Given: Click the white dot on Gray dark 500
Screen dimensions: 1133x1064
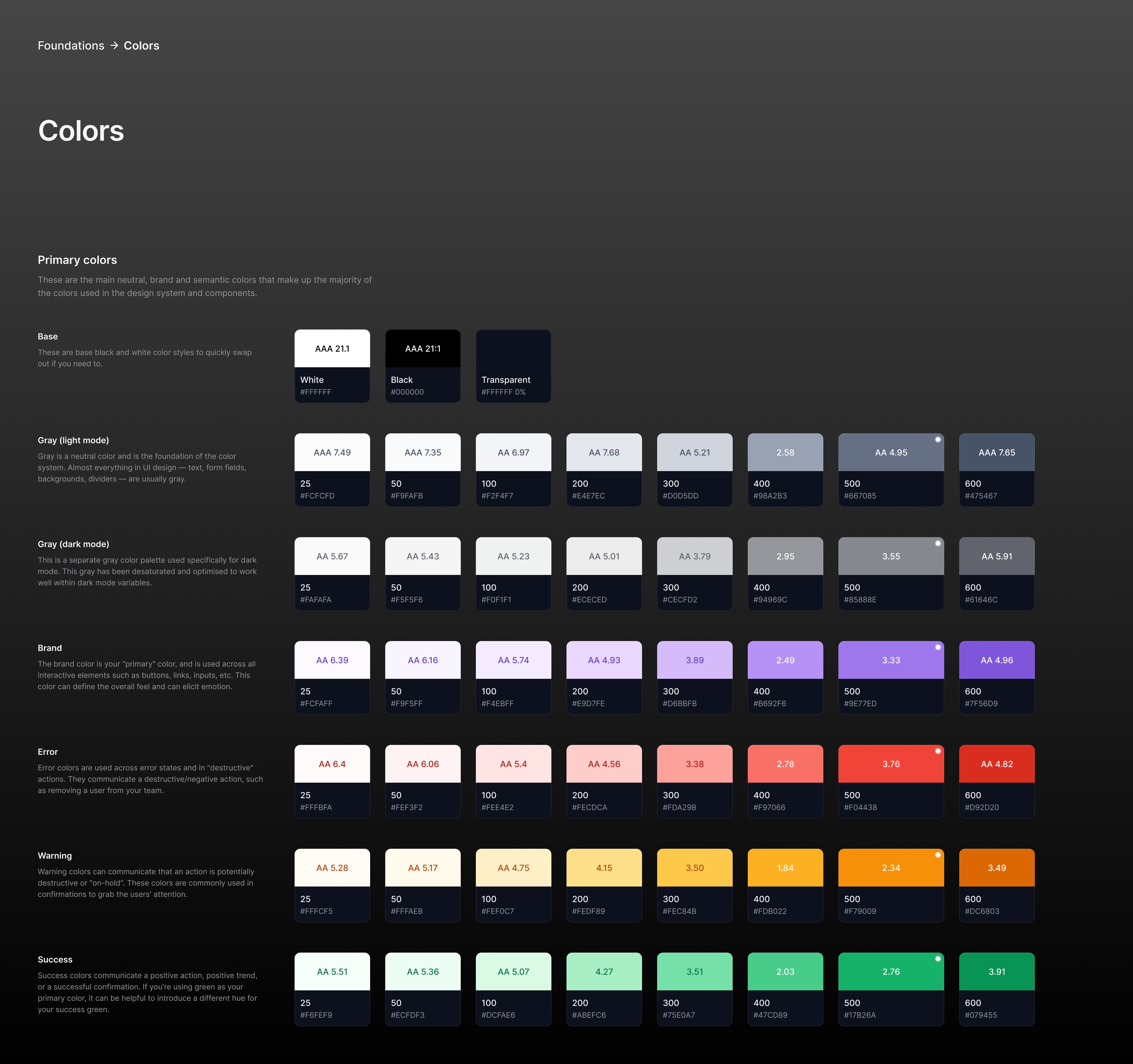Looking at the screenshot, I should pyautogui.click(x=938, y=543).
